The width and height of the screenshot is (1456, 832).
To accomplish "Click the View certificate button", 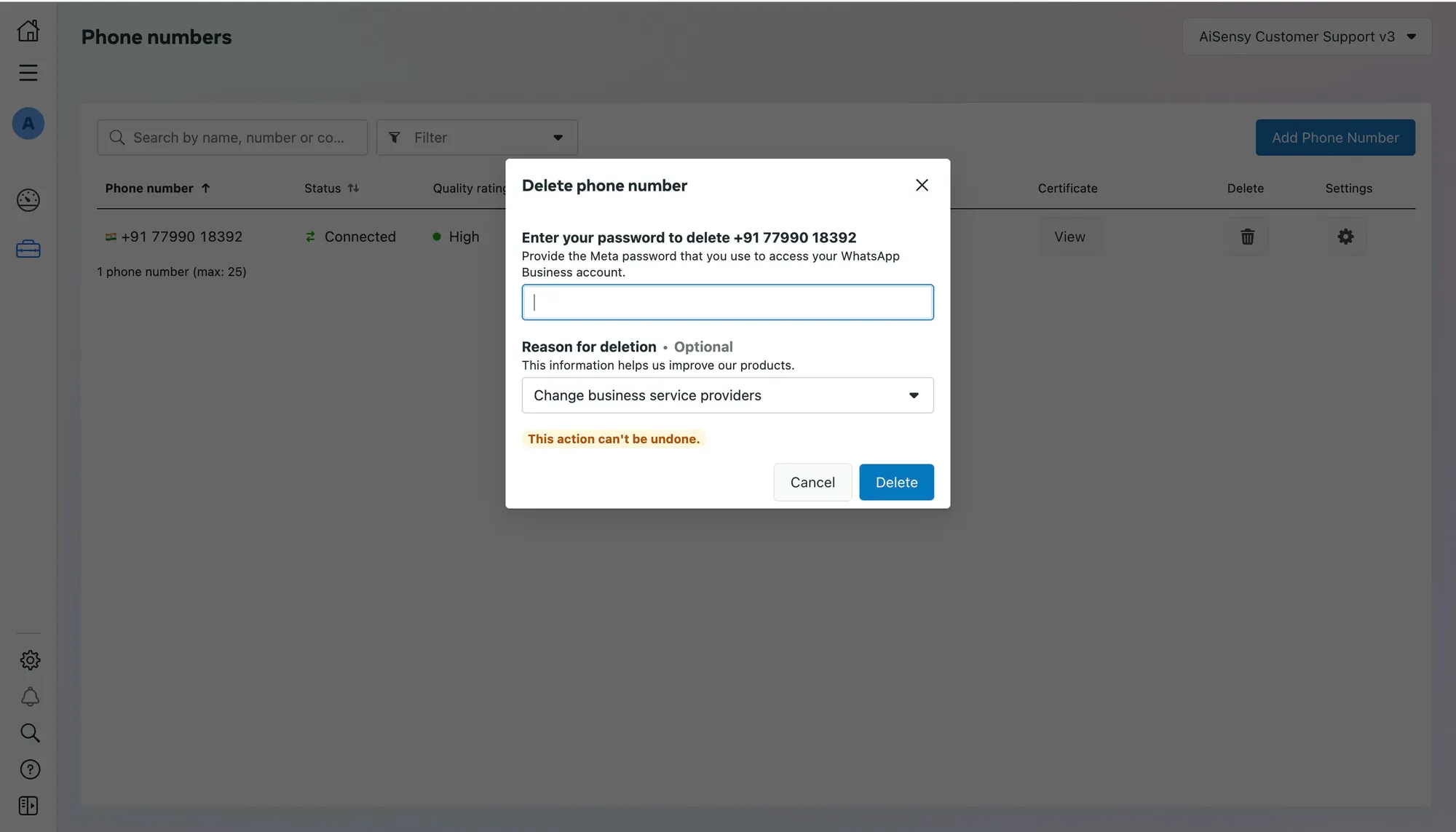I will pos(1069,237).
